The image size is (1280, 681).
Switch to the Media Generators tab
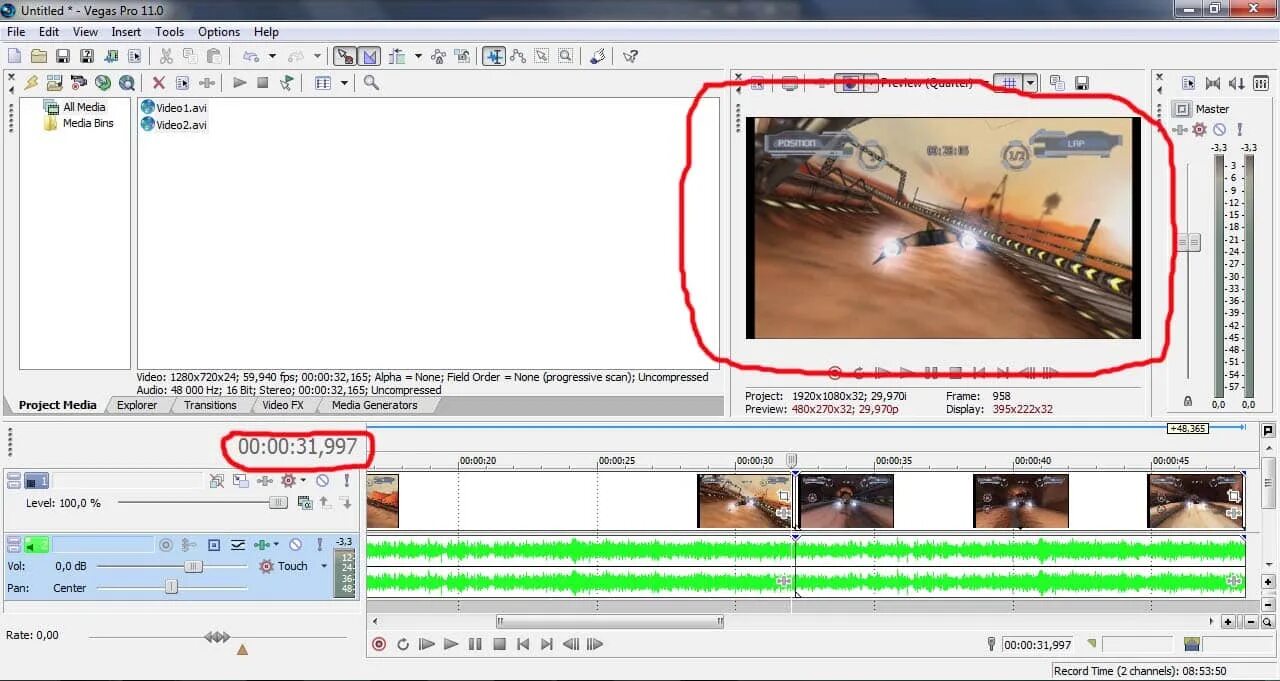click(375, 405)
